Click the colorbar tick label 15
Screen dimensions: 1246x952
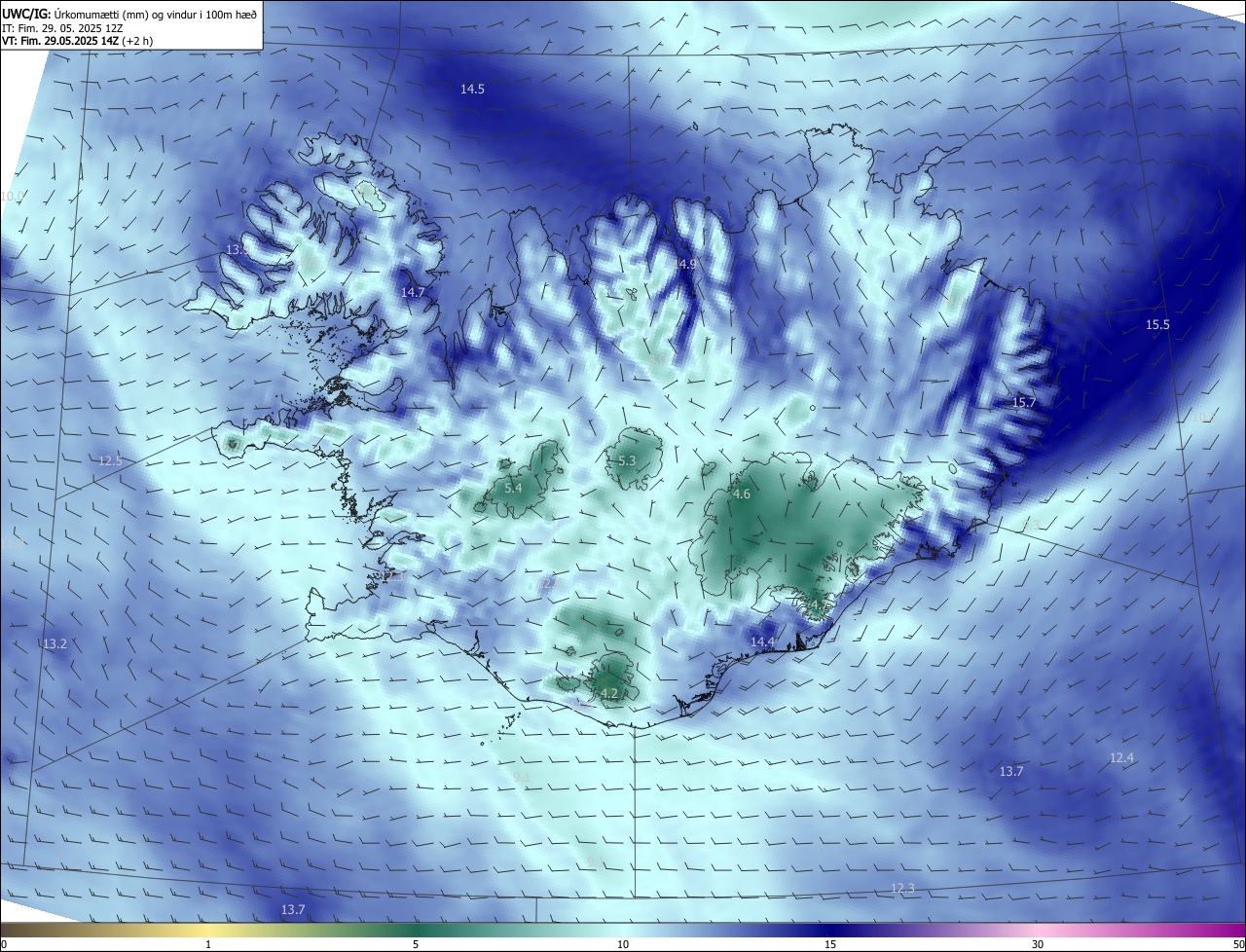click(x=830, y=944)
